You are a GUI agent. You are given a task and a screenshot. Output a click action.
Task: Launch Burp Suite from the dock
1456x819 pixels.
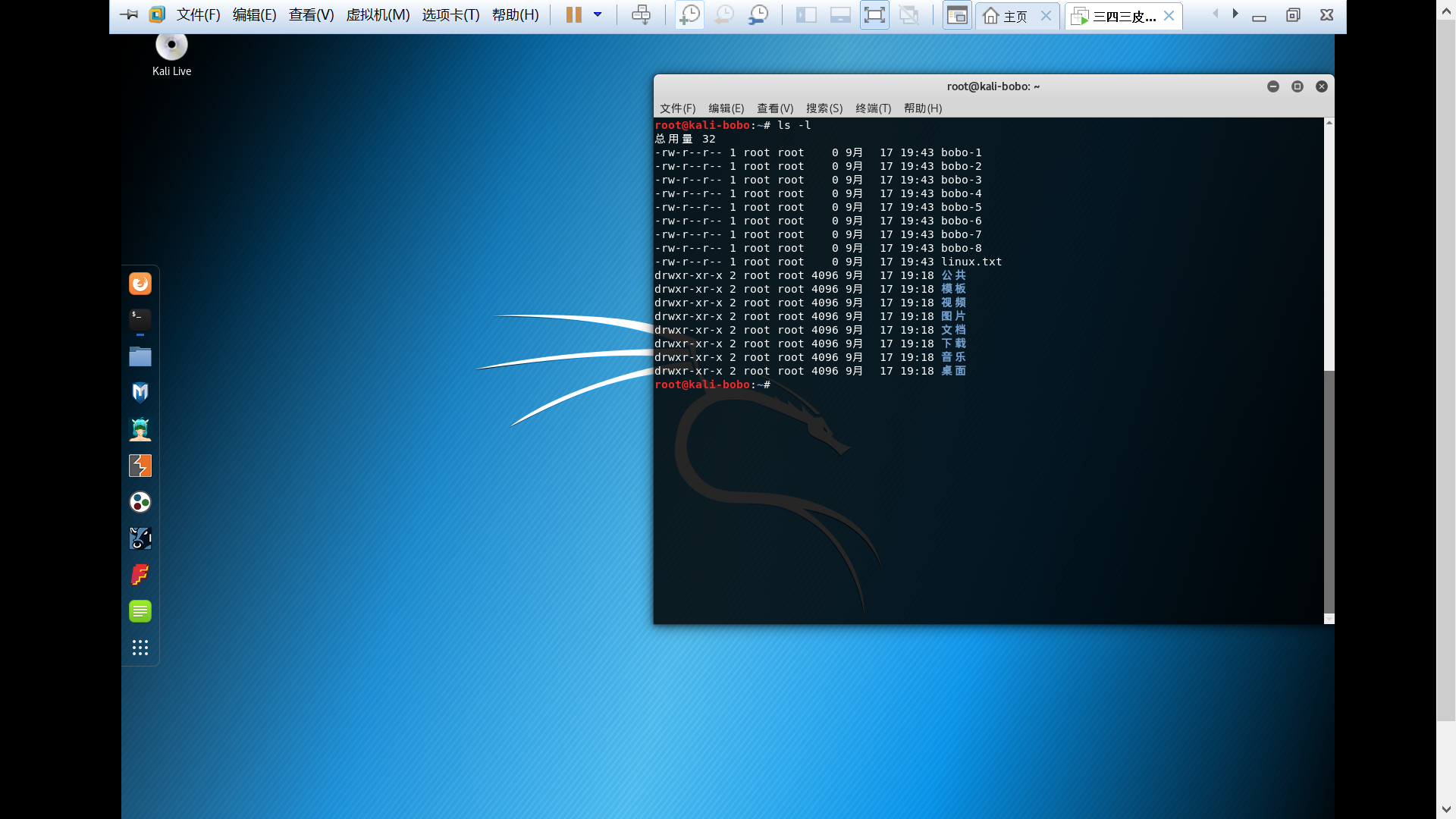tap(140, 466)
